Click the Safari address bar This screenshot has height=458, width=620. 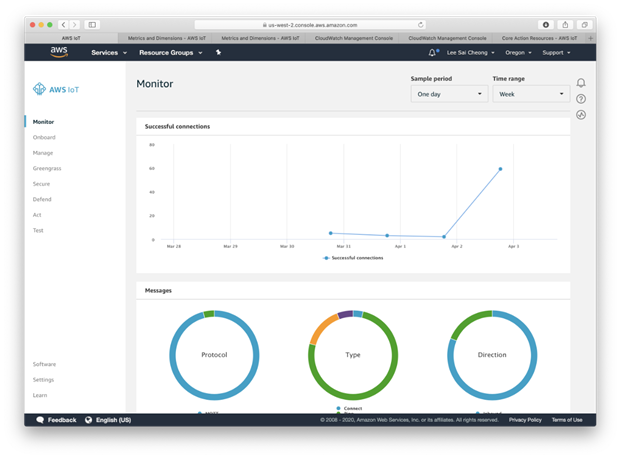310,25
